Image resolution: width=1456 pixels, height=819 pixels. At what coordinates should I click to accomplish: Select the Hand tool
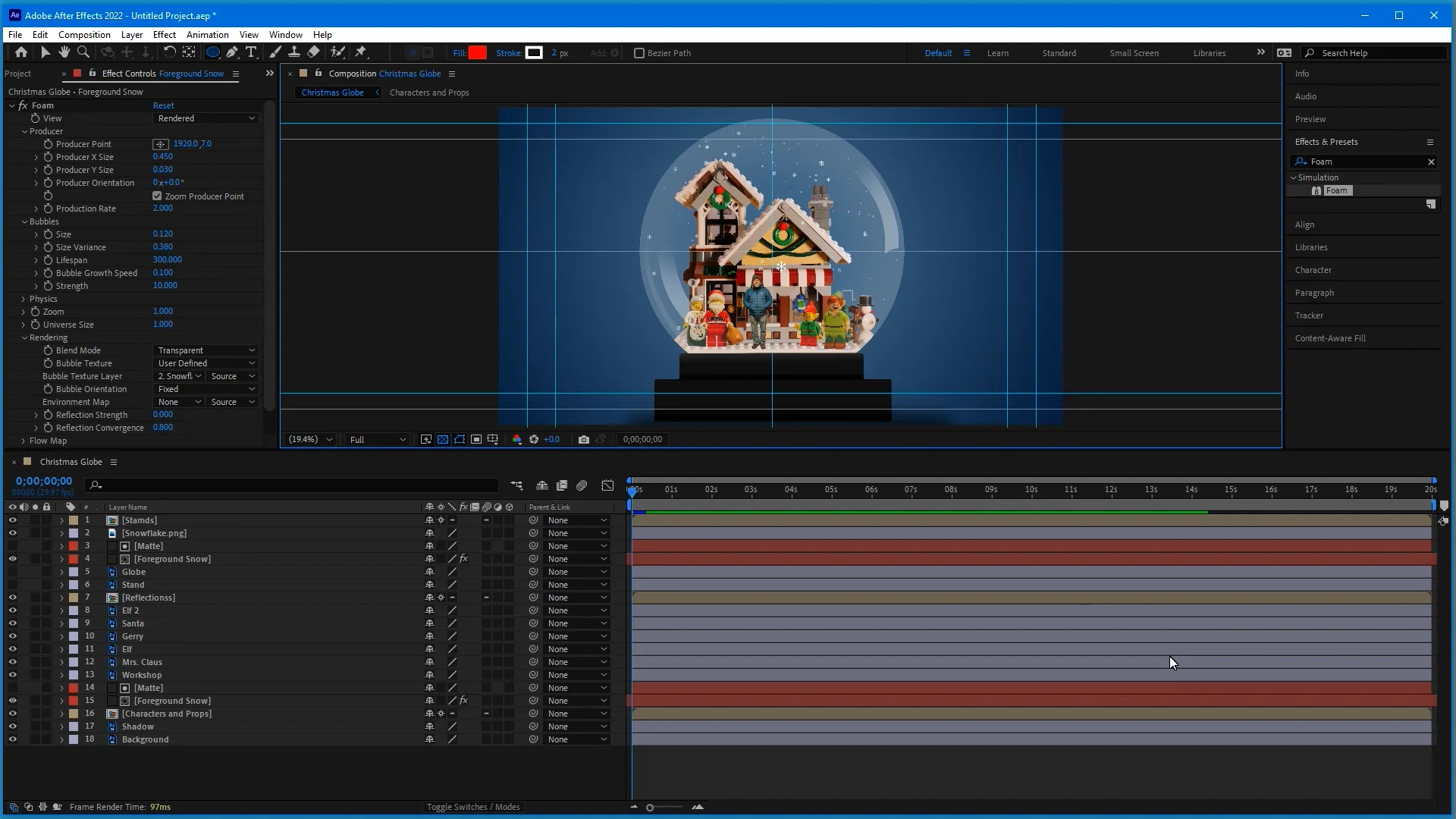click(64, 52)
